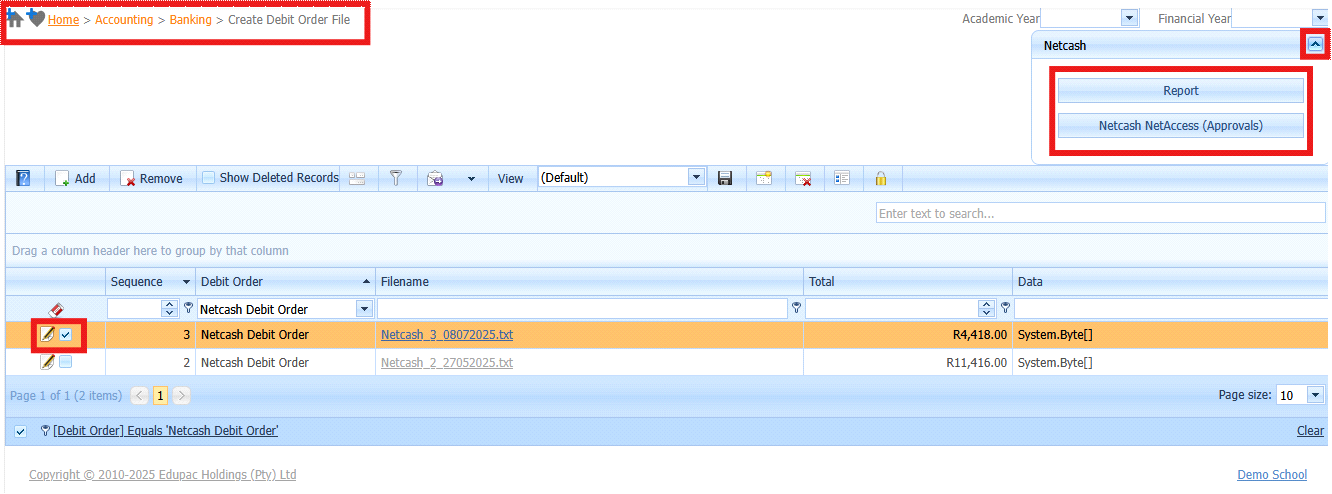Open Accounting breadcrumb item

tap(124, 19)
